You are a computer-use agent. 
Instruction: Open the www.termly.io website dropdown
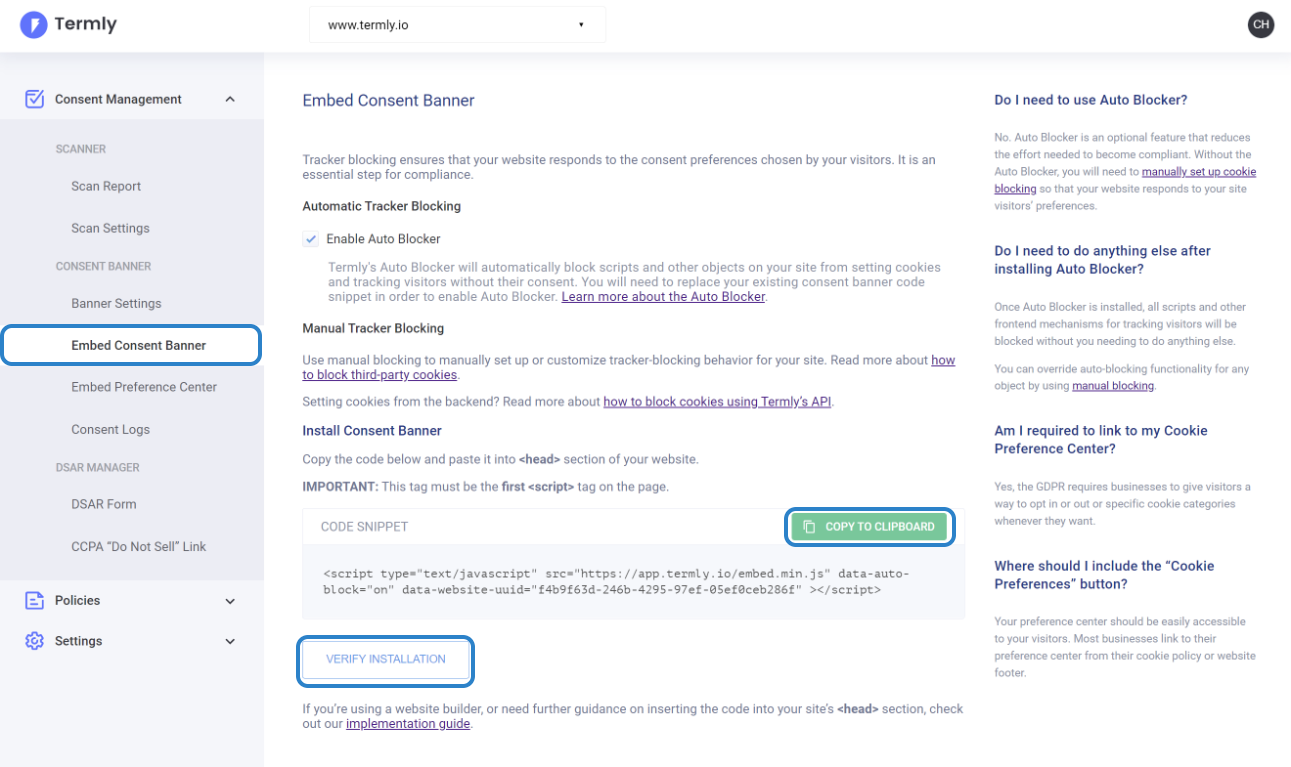click(x=457, y=25)
